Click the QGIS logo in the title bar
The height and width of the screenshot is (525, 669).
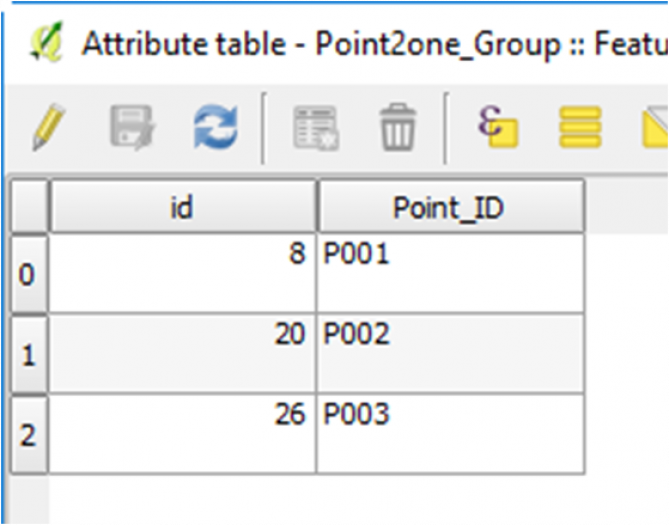tap(47, 42)
